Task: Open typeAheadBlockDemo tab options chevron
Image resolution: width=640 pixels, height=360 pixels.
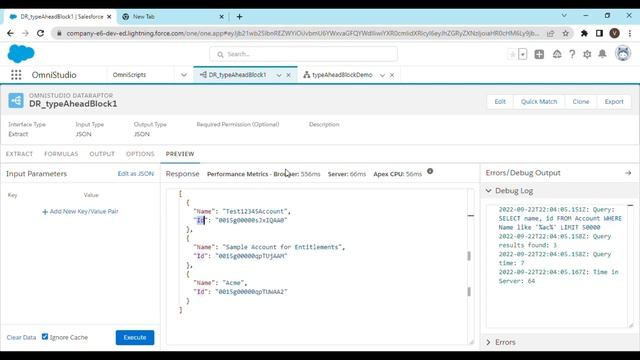Action: click(382, 75)
